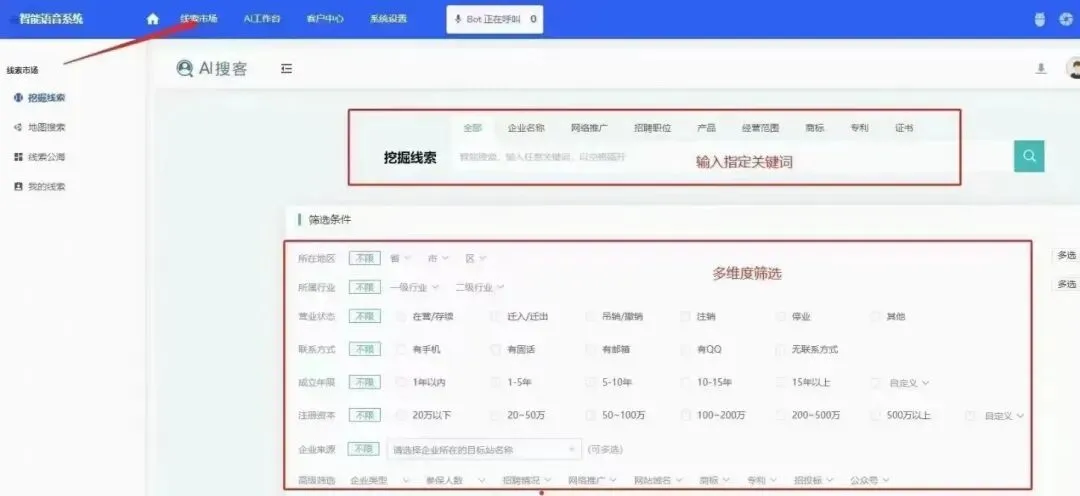This screenshot has width=1080, height=496.
Task: Click the mouse-shaped icon in the top bar
Action: point(1040,19)
